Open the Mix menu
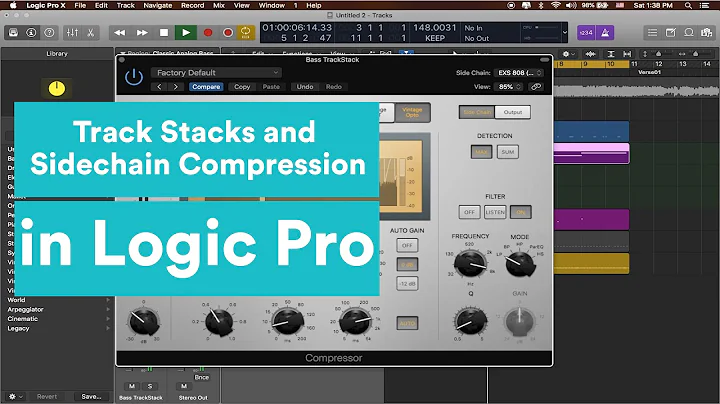The image size is (720, 404). point(219,6)
